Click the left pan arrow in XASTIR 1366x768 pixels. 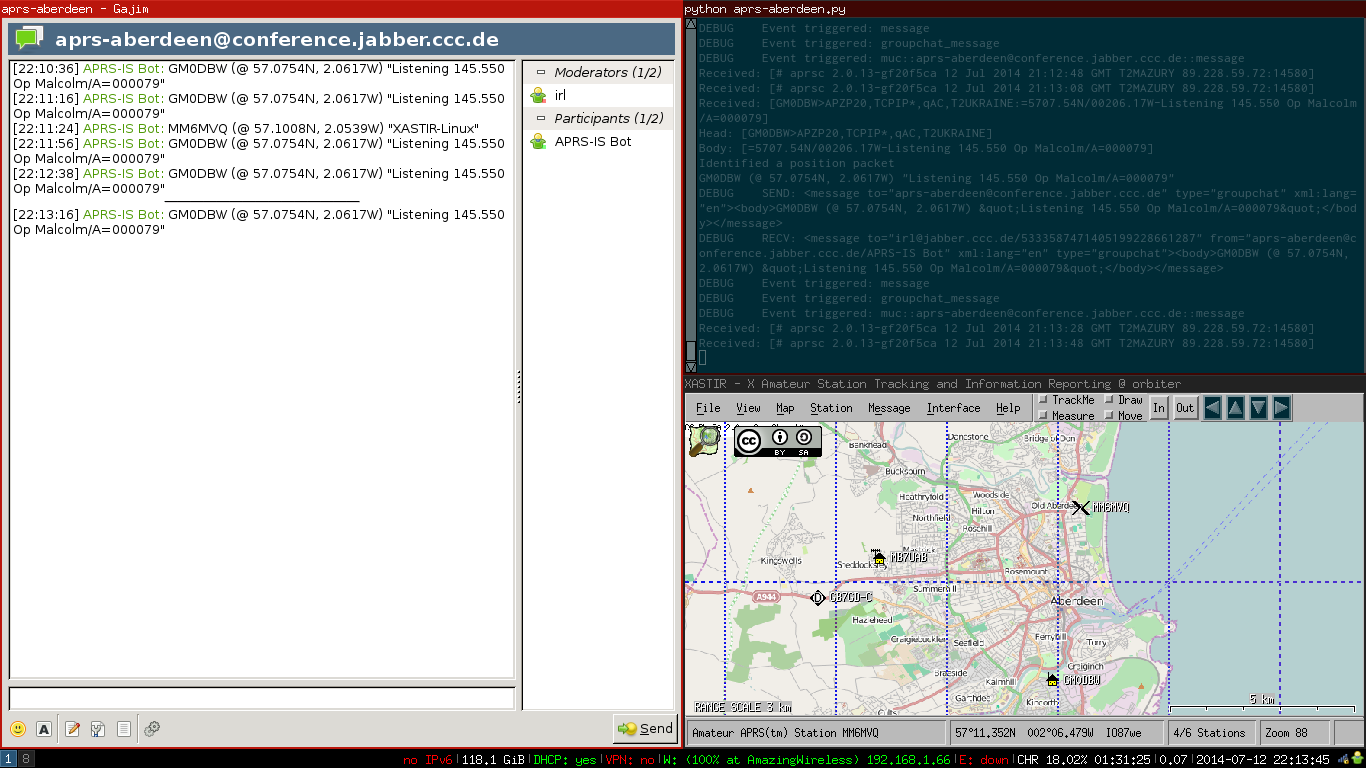pos(1211,407)
